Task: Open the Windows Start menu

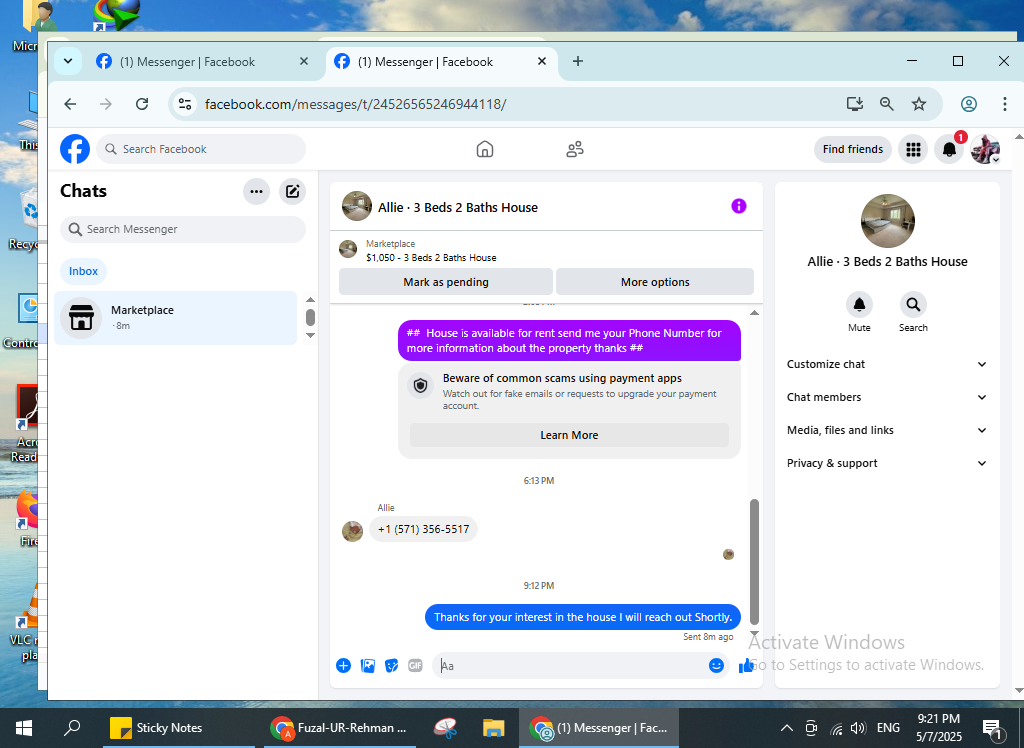Action: point(24,728)
